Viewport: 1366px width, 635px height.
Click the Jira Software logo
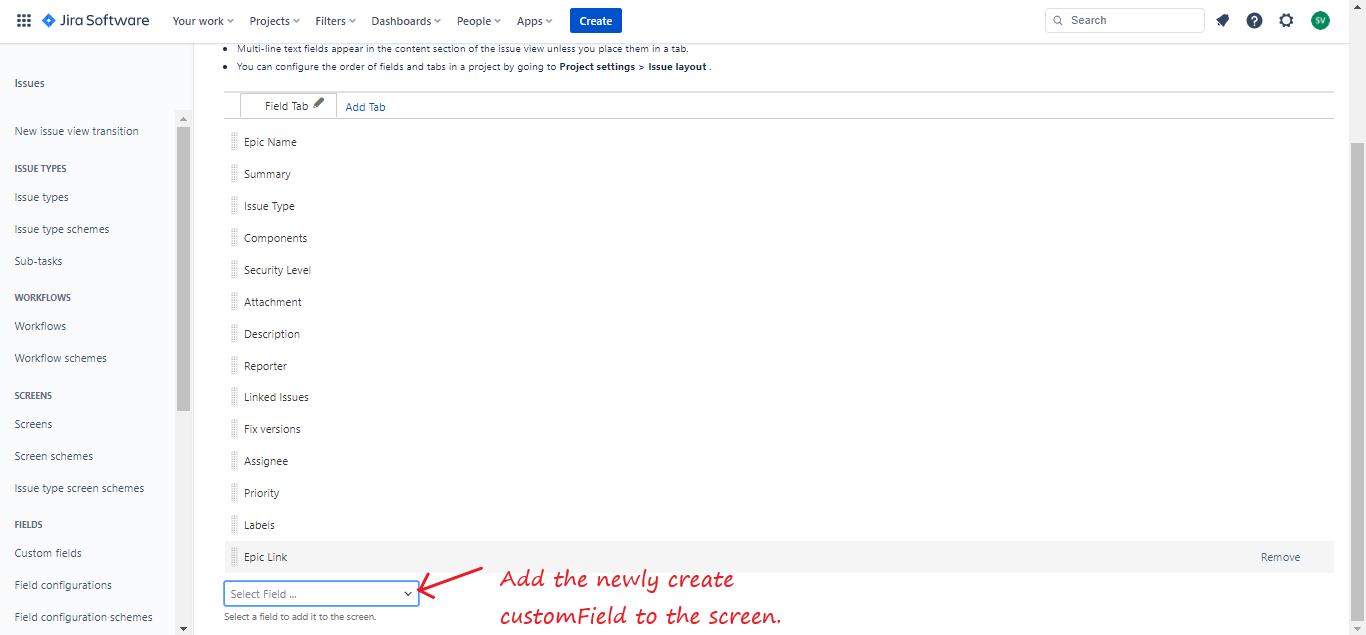coord(96,20)
